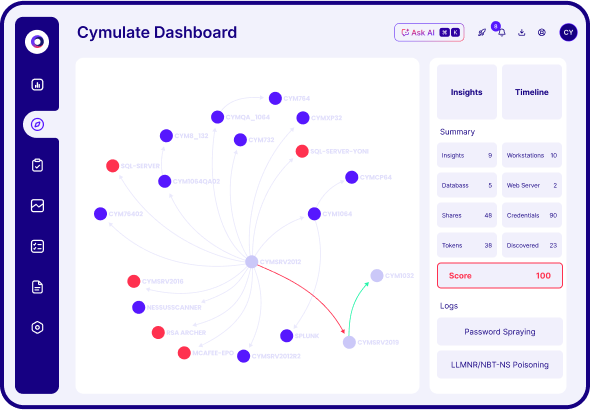This screenshot has height=410, width=590.
Task: Click the CYMSRV2012 node in graph
Action: coord(252,262)
